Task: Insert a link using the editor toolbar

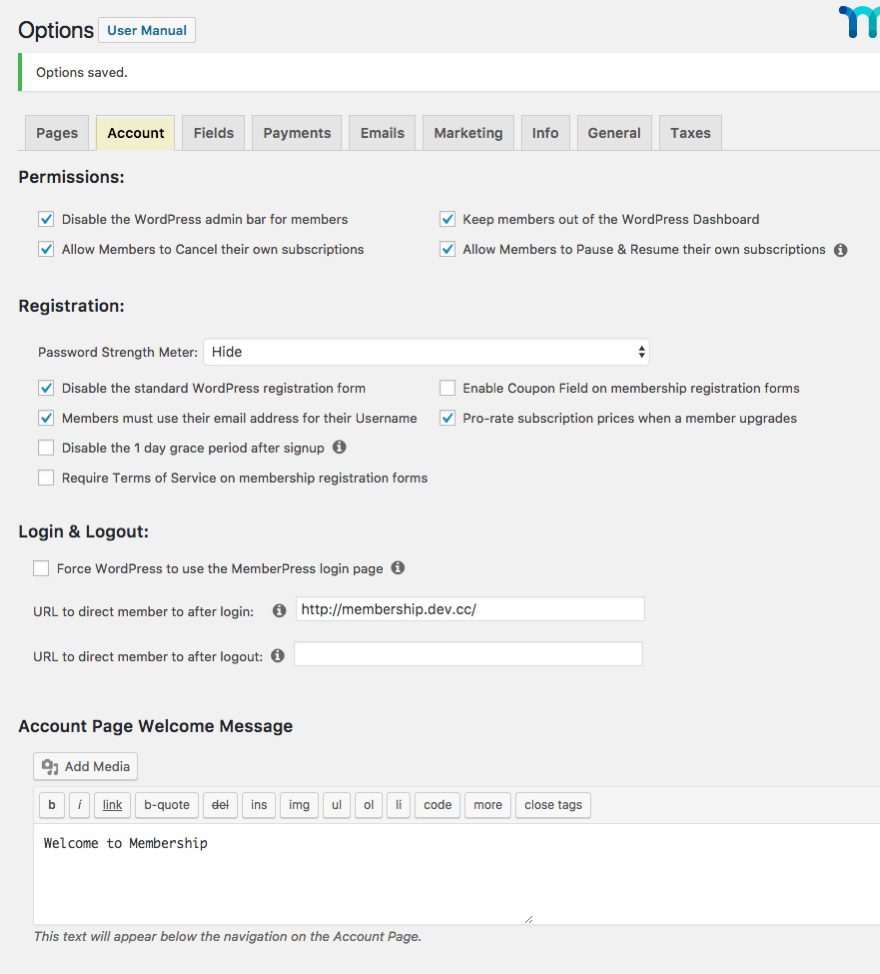Action: click(x=111, y=805)
